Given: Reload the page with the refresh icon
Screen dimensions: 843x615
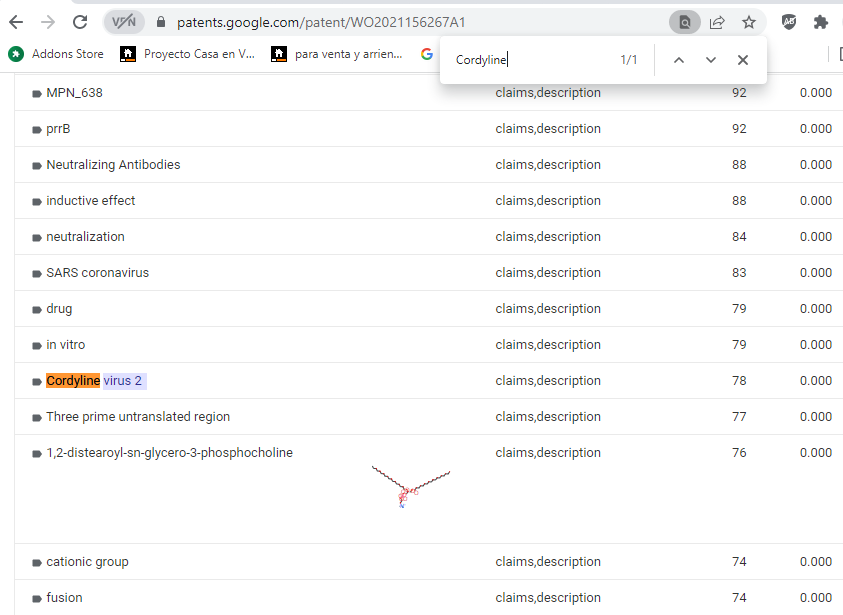Looking at the screenshot, I should (x=80, y=22).
